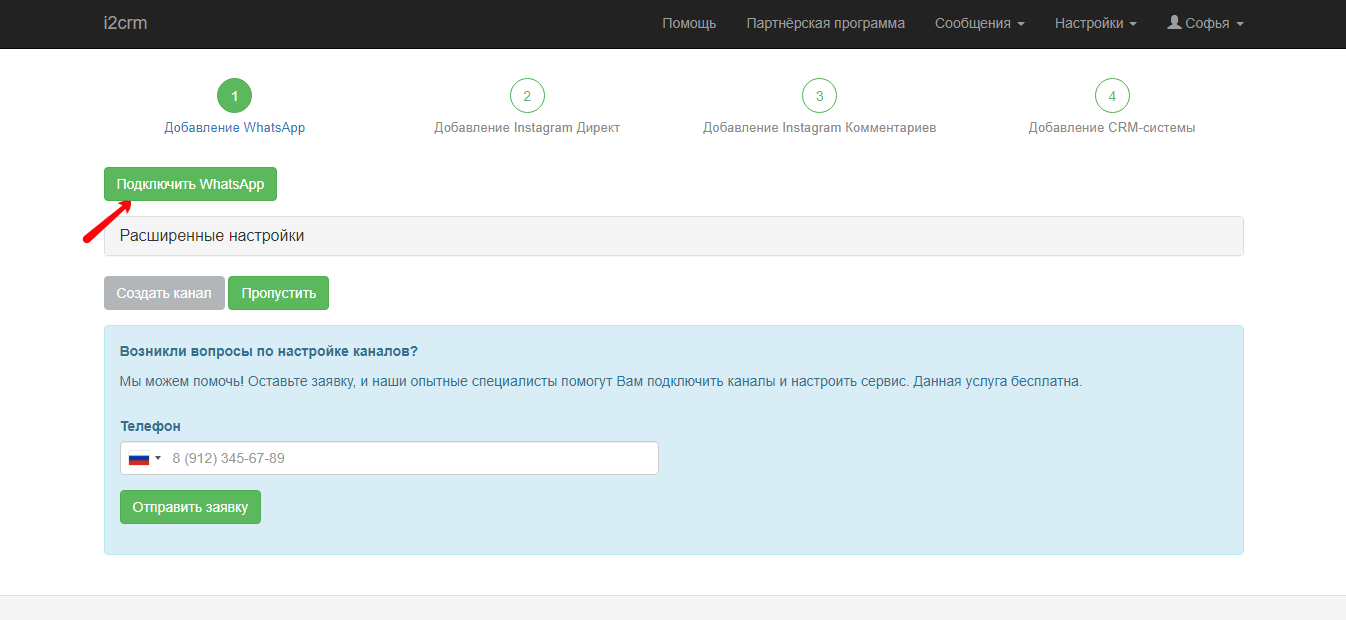Open Партнёрская программа page

coord(826,23)
